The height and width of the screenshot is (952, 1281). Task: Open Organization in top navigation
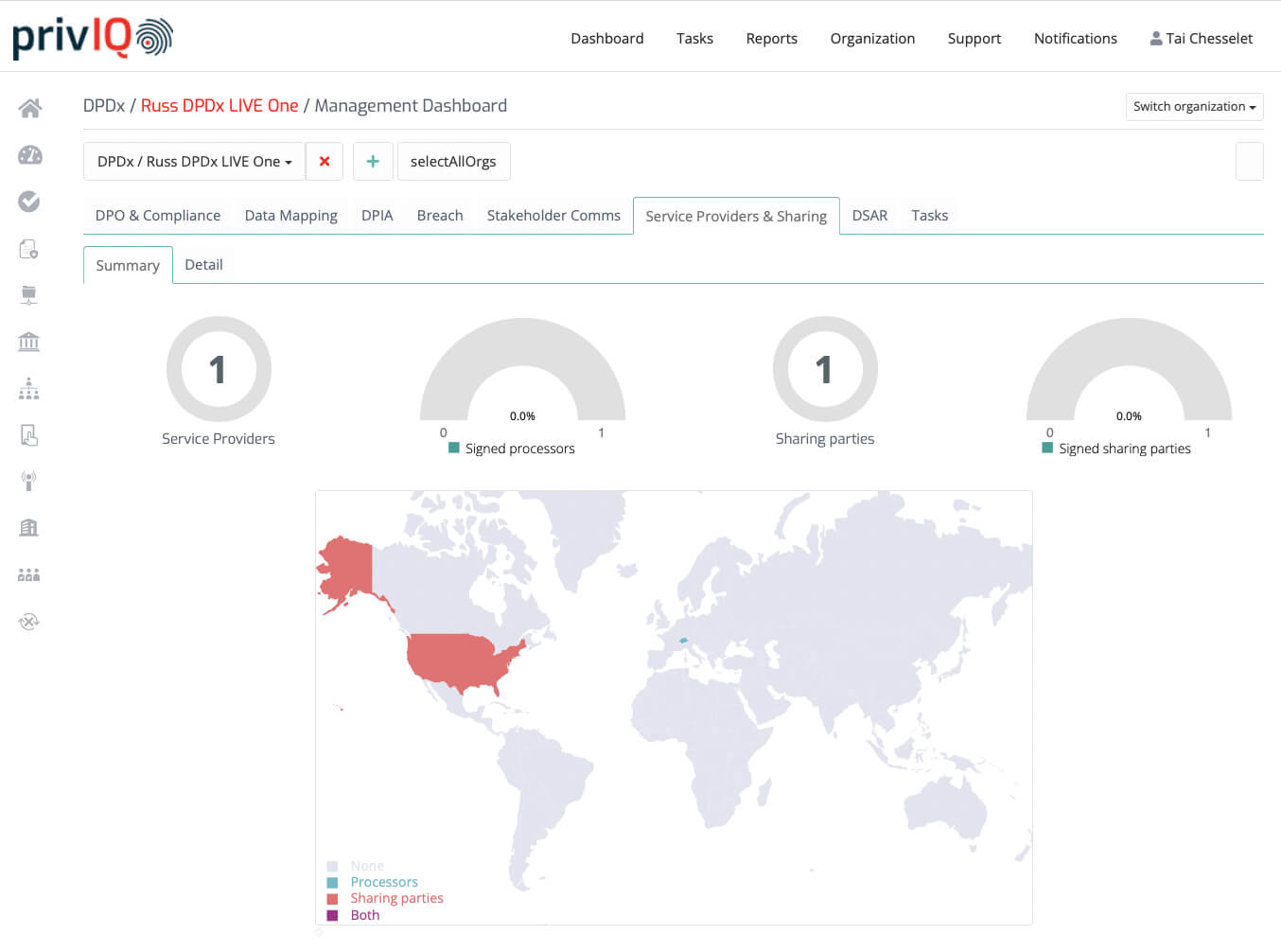[x=872, y=38]
